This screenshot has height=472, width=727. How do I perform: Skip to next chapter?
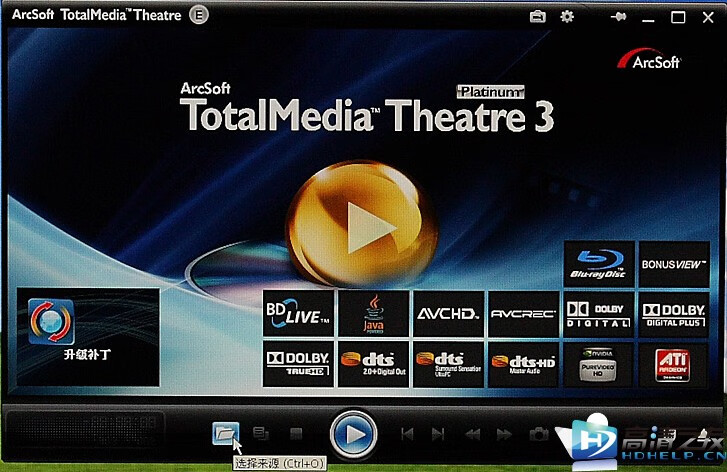[x=438, y=434]
